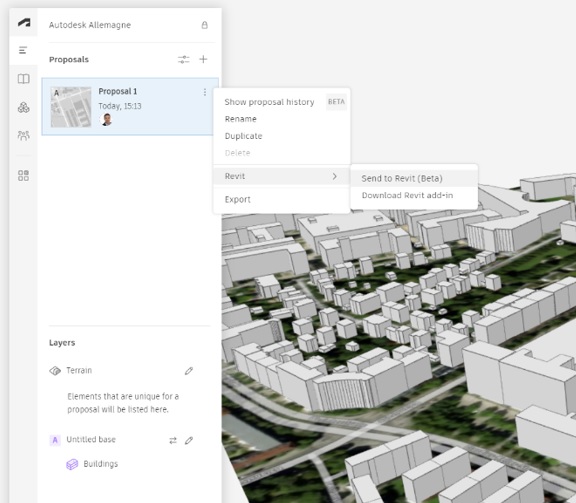Click the Autodesk Allemagne project name
This screenshot has width=576, height=503.
pos(90,25)
